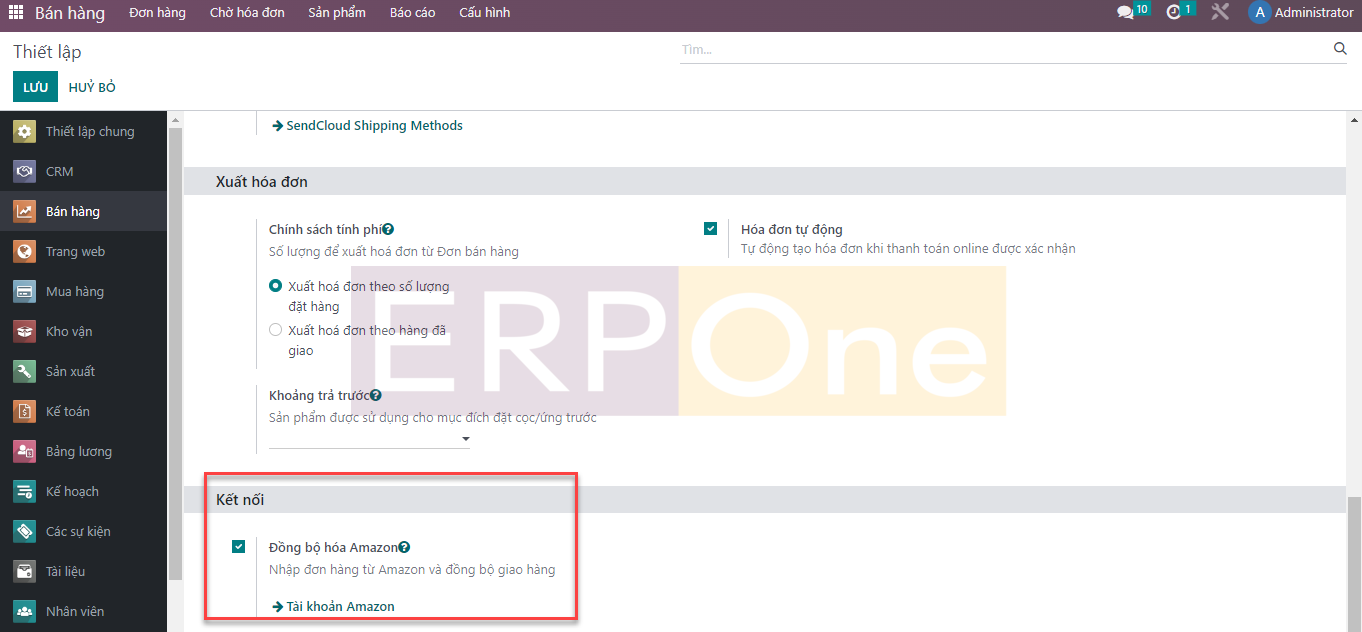Open the apps grid menu icon

click(x=16, y=13)
